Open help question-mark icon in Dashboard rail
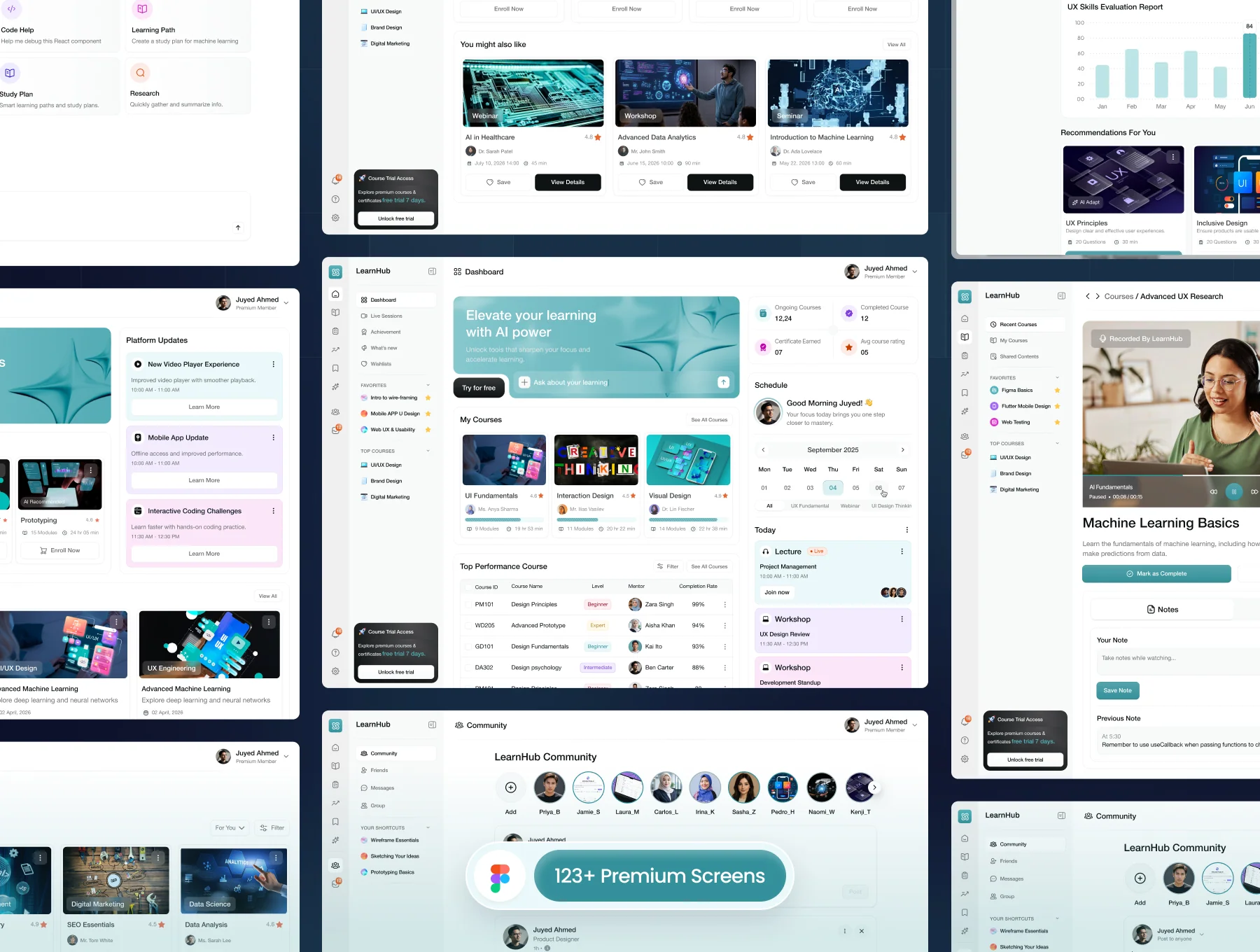1260x952 pixels. pyautogui.click(x=335, y=652)
